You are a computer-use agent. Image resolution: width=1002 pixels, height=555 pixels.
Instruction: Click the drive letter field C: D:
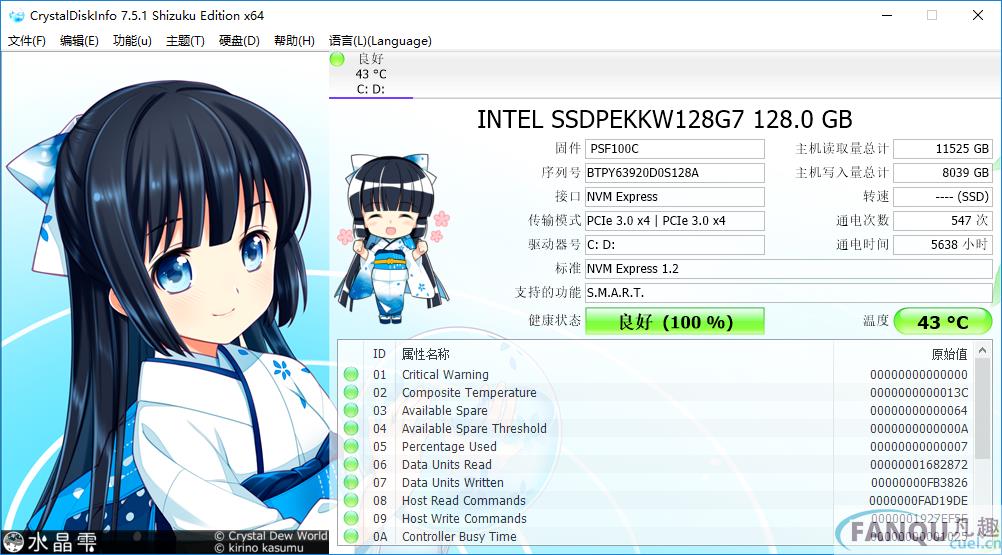(x=675, y=245)
